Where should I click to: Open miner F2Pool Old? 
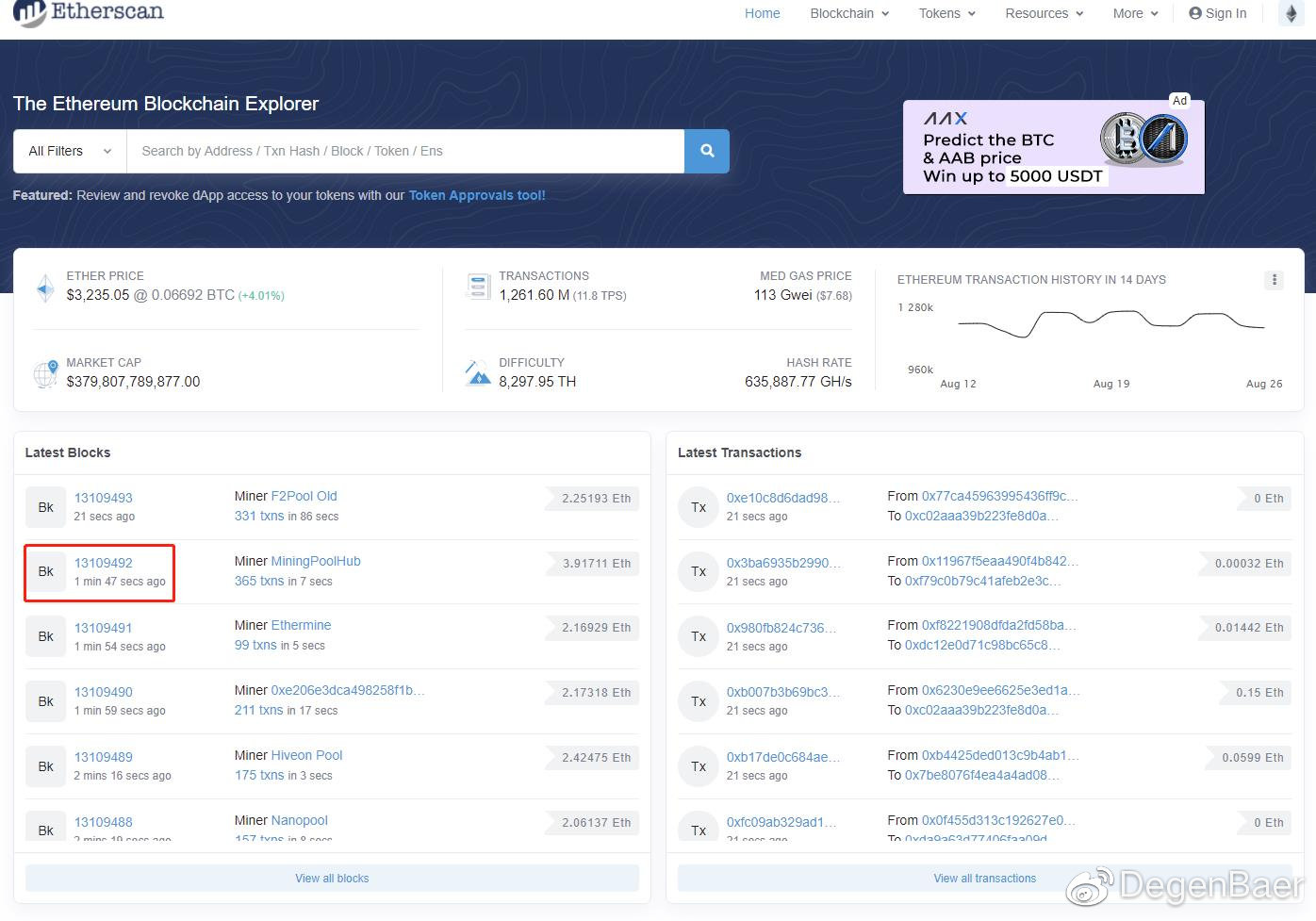[x=304, y=496]
